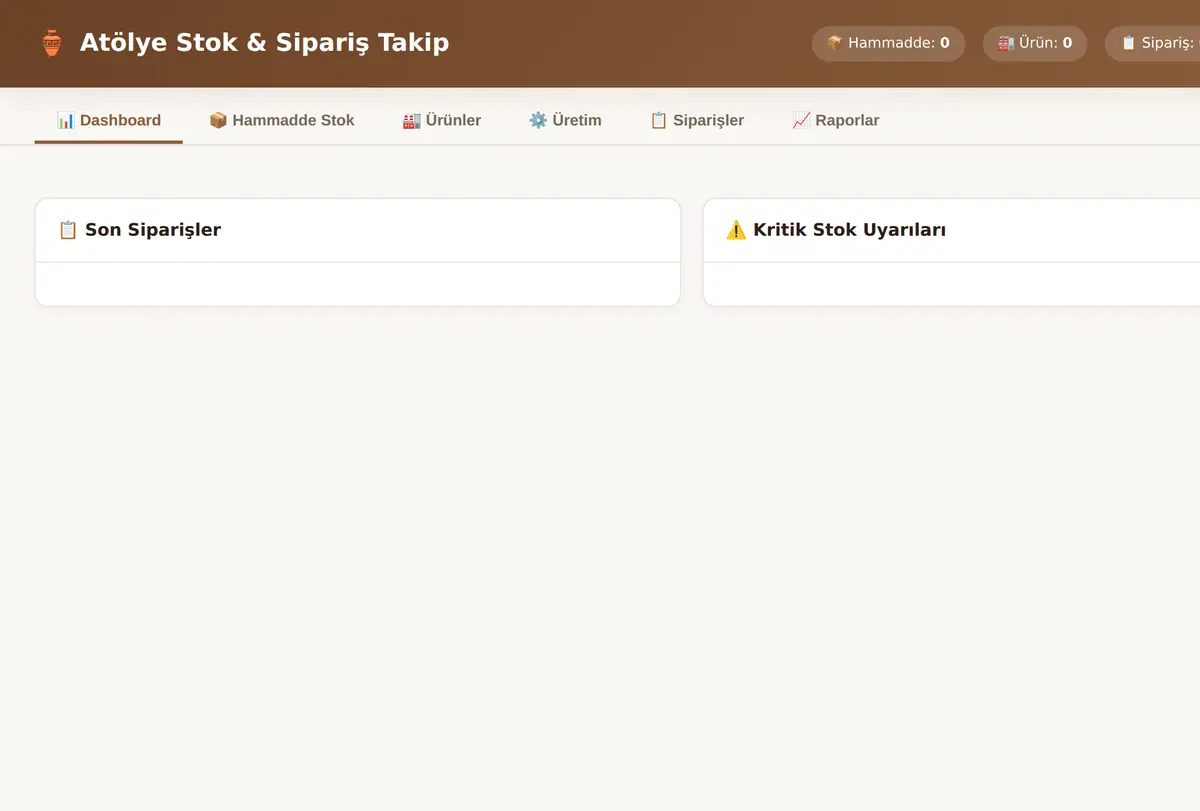Click the Sipariş counter badge in header
This screenshot has width=1200, height=811.
pos(1153,43)
